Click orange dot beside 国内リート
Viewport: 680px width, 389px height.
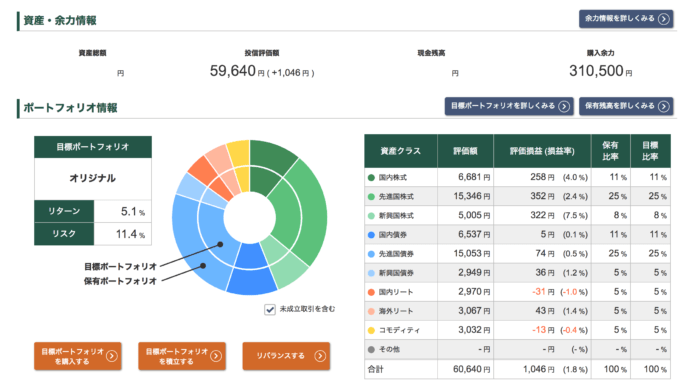[x=371, y=292]
